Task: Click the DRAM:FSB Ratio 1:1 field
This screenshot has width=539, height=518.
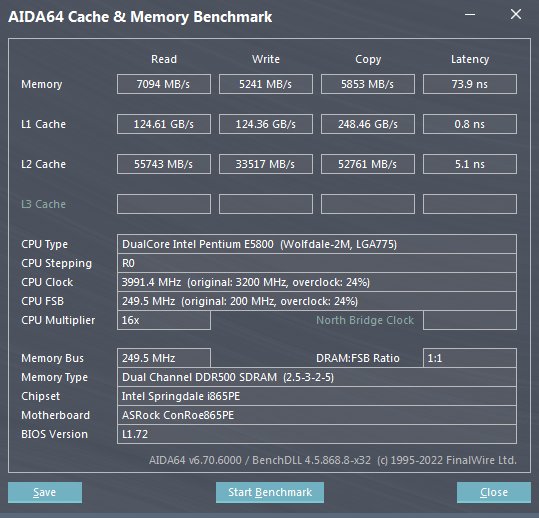Action: pos(470,358)
